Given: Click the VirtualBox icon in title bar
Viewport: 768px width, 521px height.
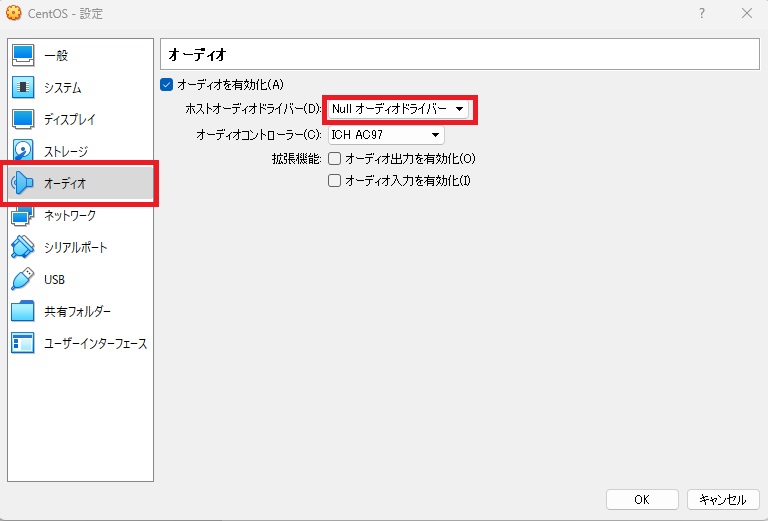Looking at the screenshot, I should coord(14,13).
